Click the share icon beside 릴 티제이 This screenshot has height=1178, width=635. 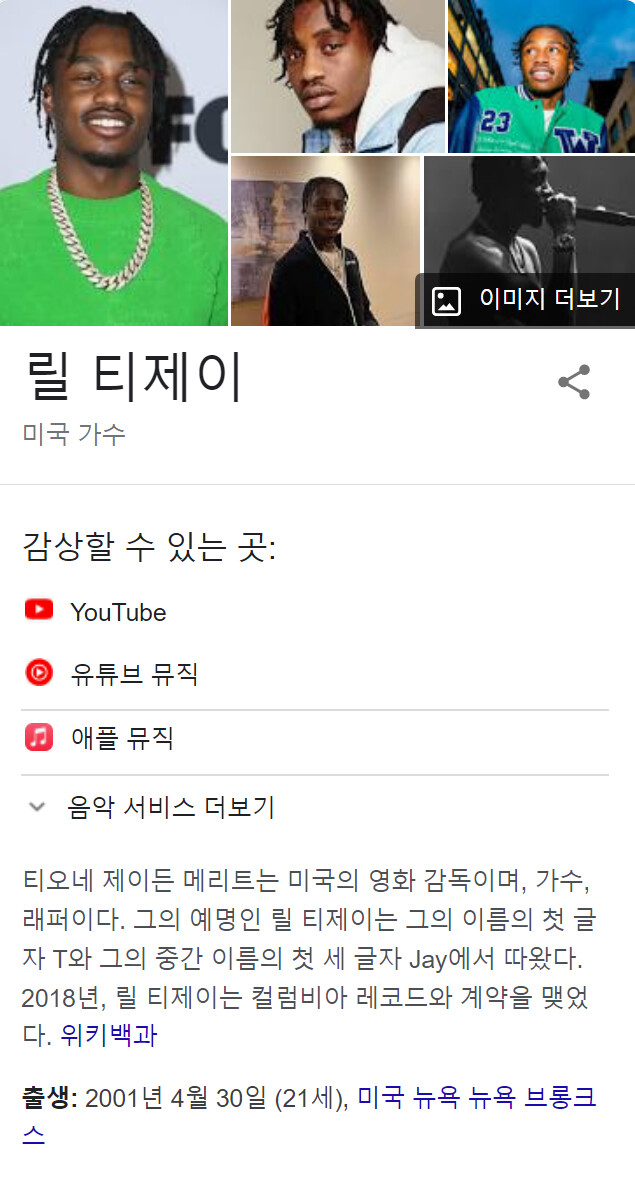(x=574, y=382)
